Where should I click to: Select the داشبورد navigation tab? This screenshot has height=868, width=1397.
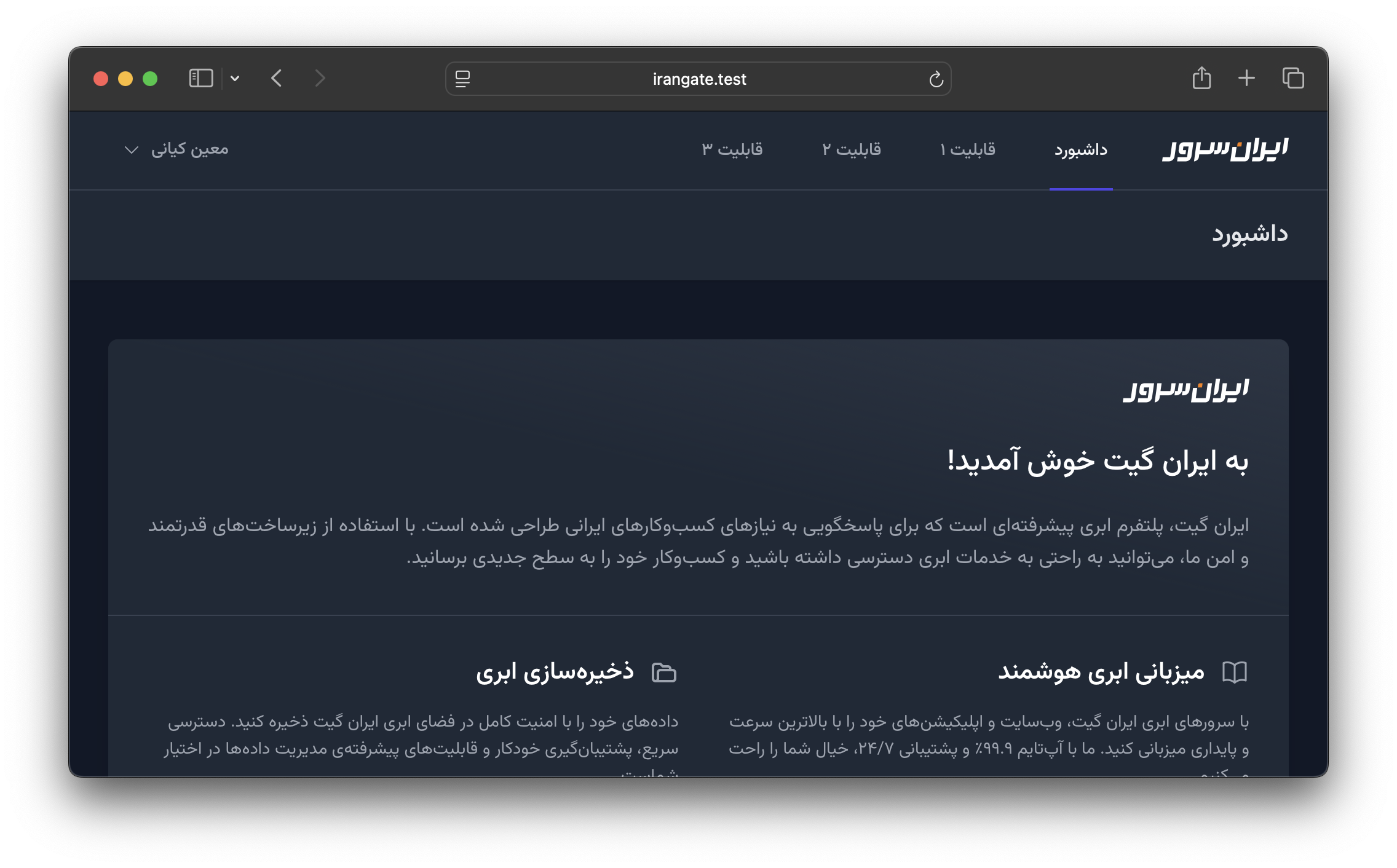click(1081, 150)
